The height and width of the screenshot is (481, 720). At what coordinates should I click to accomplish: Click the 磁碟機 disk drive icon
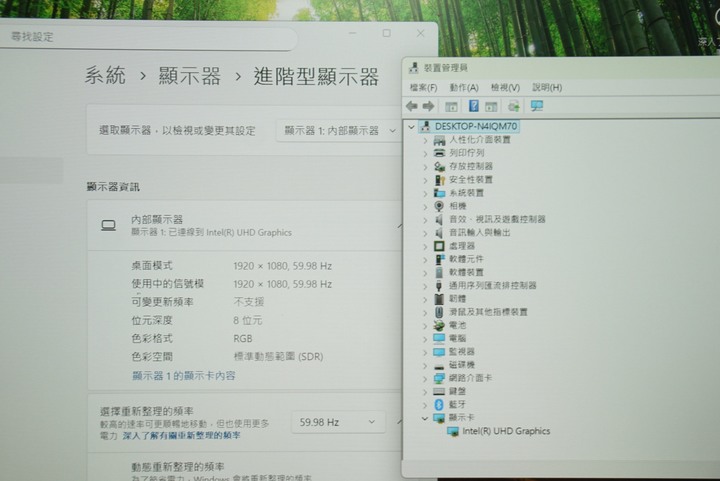click(439, 365)
